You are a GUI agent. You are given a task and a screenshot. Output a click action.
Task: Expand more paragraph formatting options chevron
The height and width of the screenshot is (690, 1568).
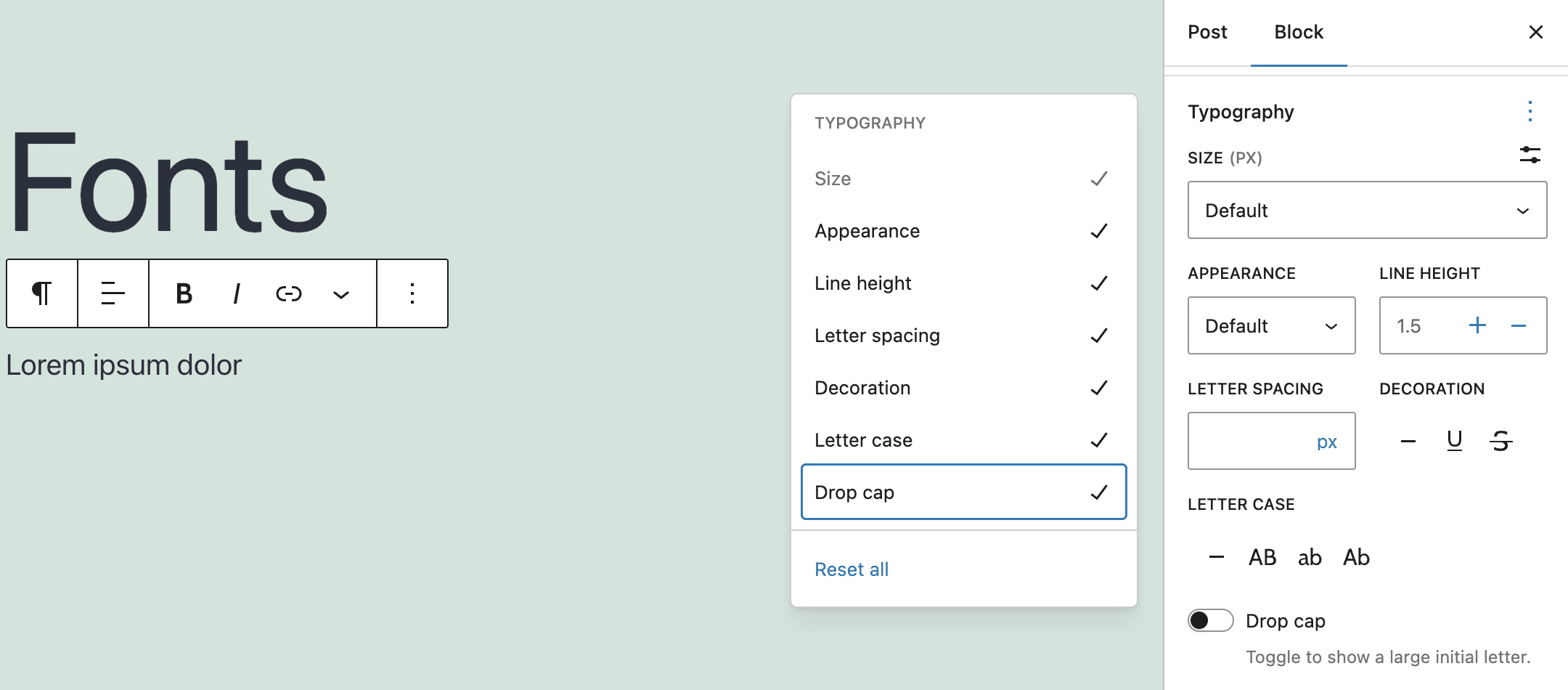click(340, 293)
